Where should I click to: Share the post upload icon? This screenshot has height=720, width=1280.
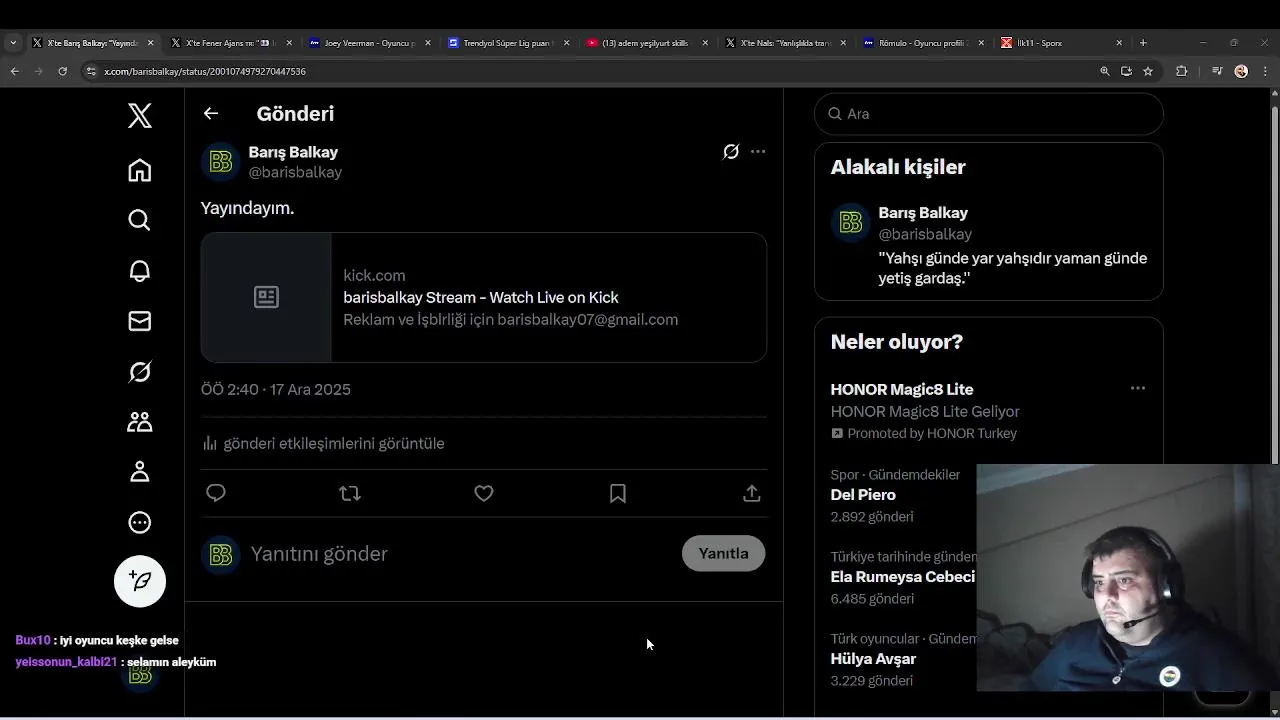click(x=752, y=493)
